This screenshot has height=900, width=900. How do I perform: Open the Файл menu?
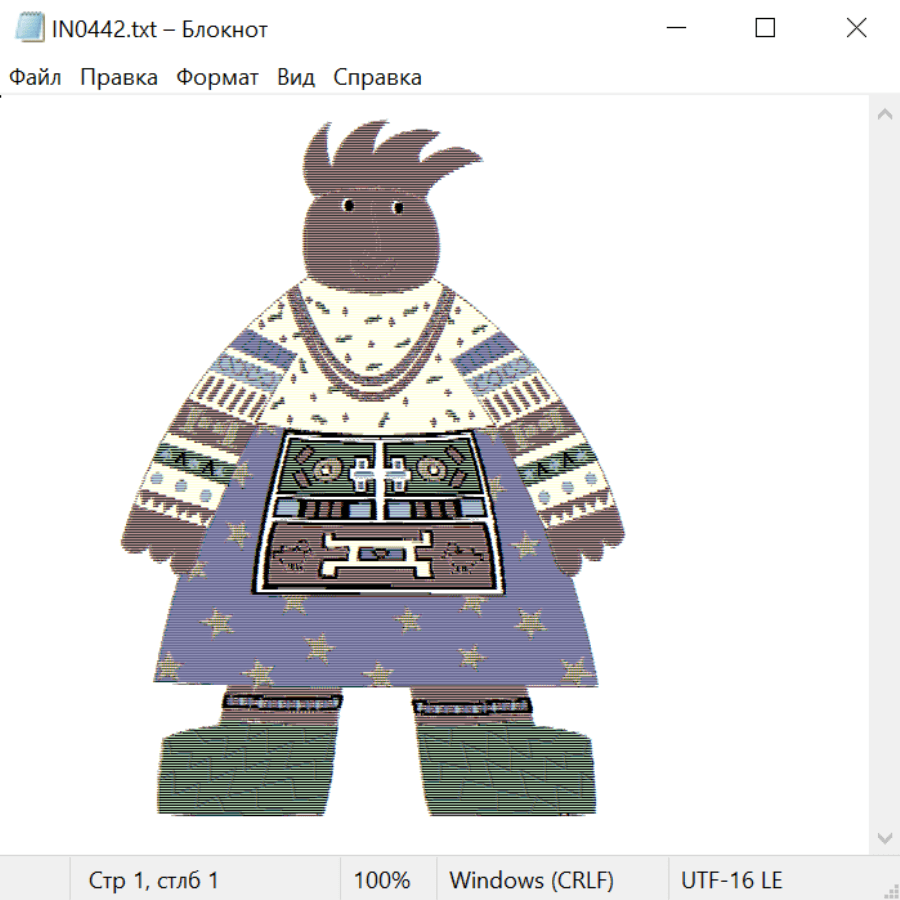[x=35, y=78]
